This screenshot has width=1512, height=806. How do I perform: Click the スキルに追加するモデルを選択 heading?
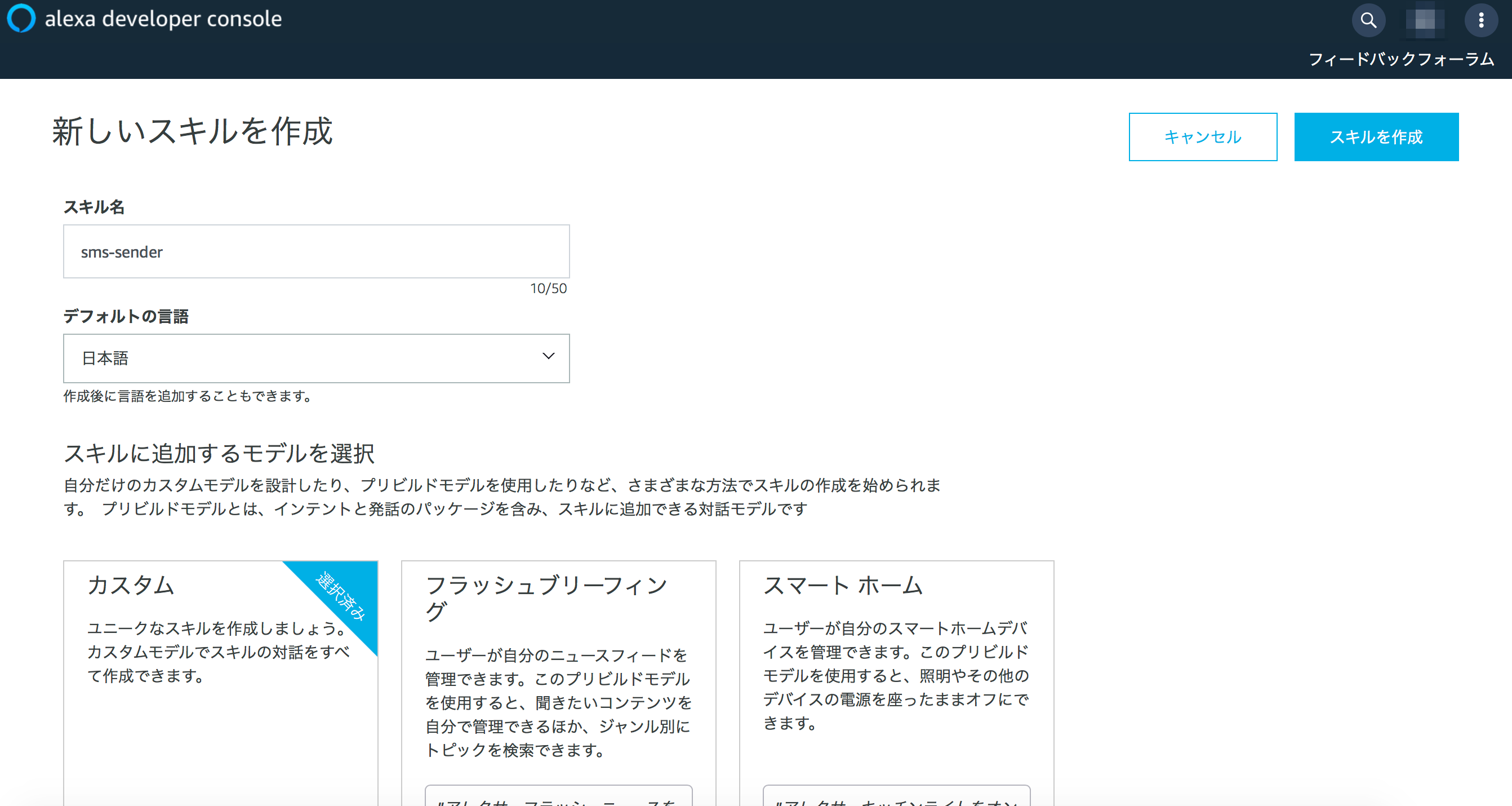tap(219, 454)
